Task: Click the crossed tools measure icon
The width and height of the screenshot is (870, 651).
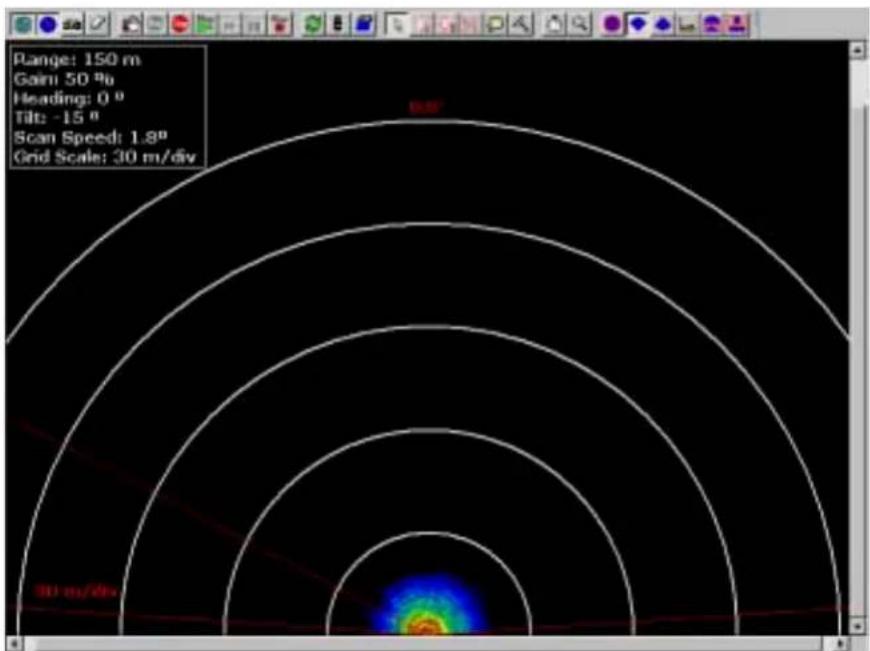Action: (521, 24)
